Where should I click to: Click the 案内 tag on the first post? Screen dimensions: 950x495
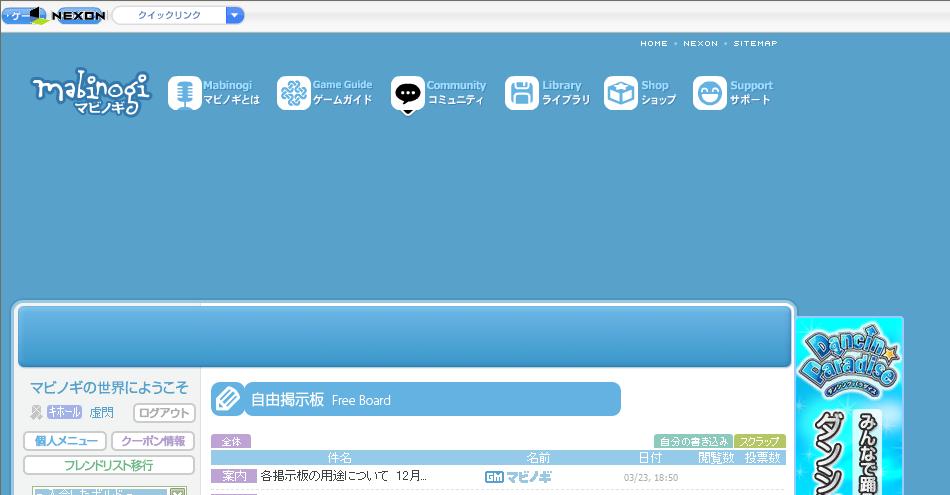pyautogui.click(x=234, y=476)
